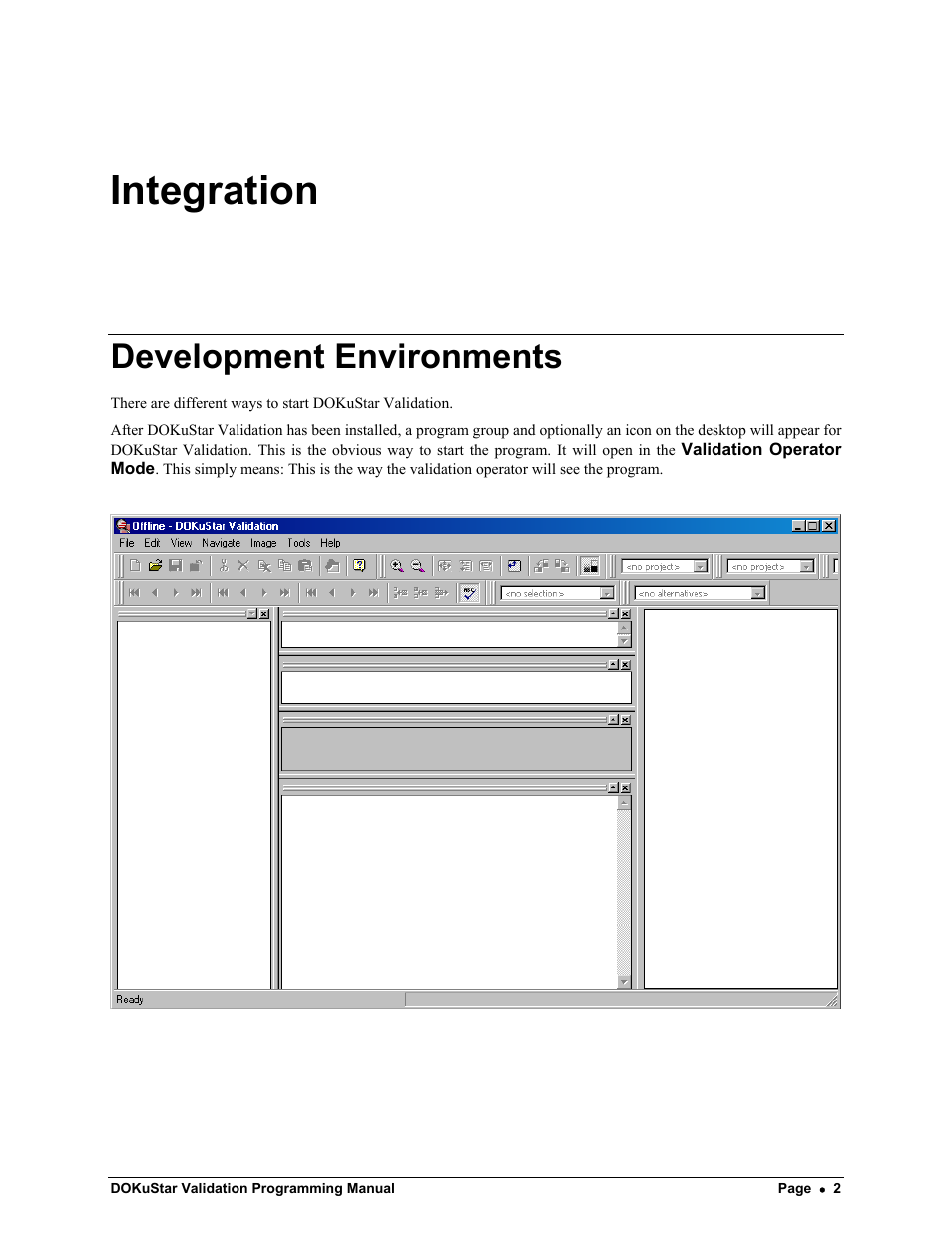Click the Cut scissors icon
The image size is (952, 1233).
(x=224, y=566)
